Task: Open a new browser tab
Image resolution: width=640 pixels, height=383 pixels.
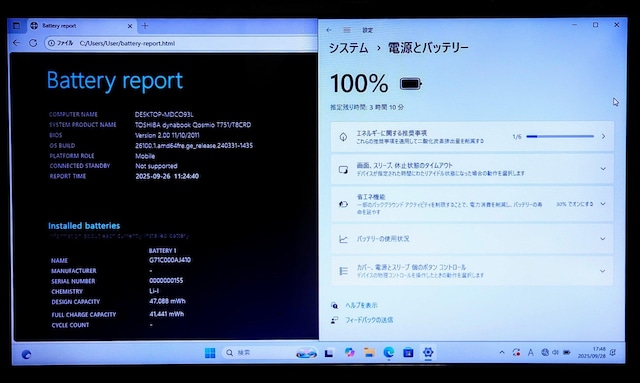Action: (x=145, y=26)
